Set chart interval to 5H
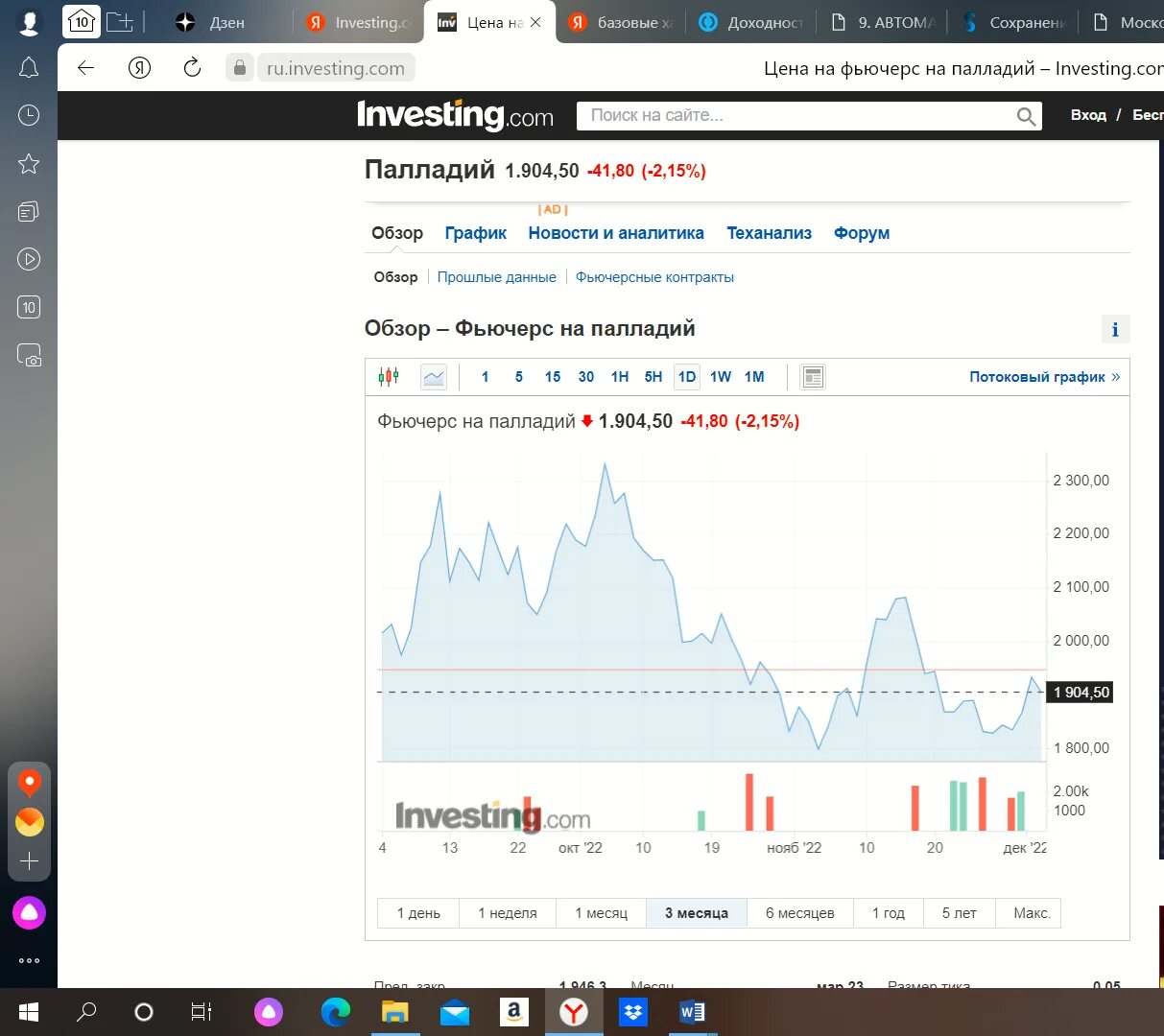The height and width of the screenshot is (1036, 1164). (653, 377)
